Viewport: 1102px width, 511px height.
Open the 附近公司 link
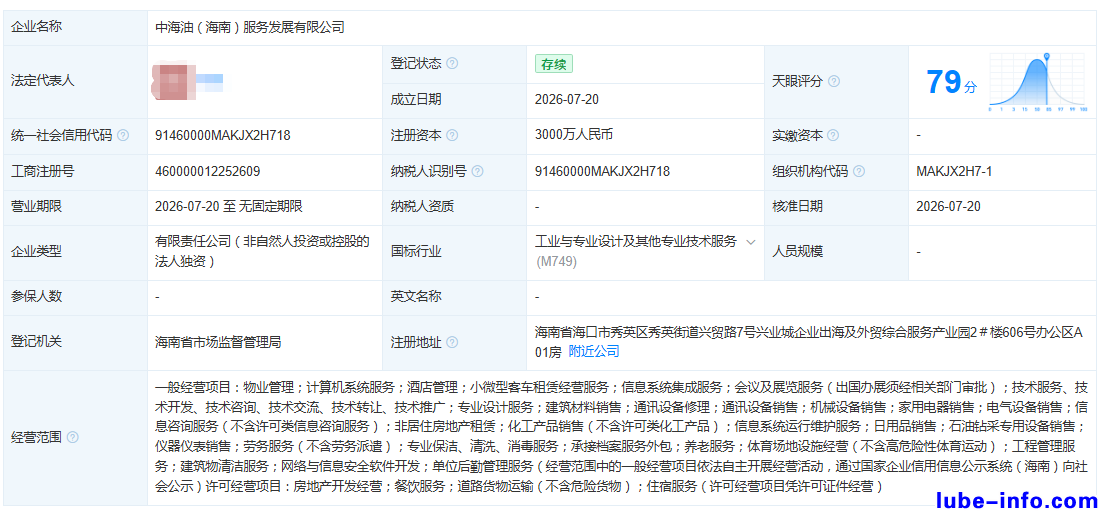pos(594,351)
